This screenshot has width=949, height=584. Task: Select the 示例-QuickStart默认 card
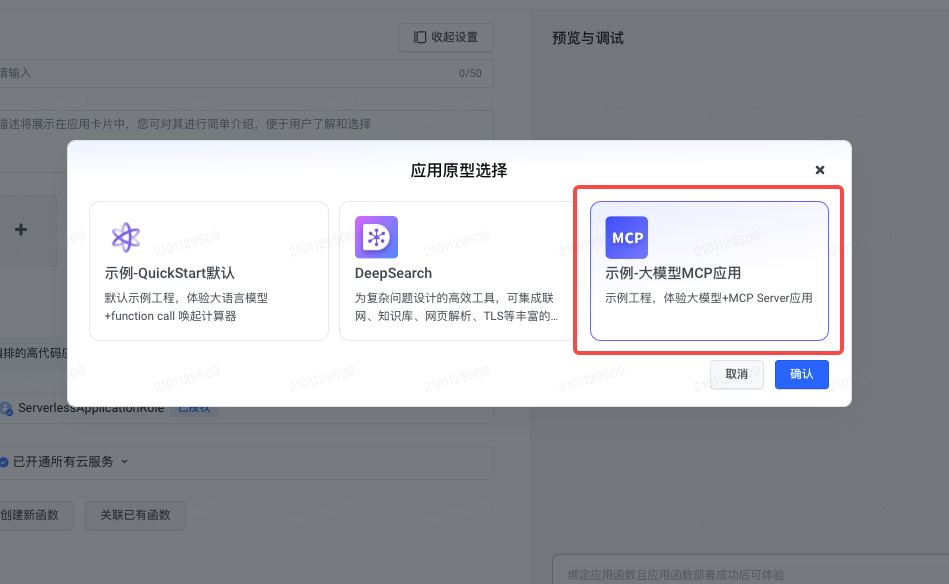(x=209, y=271)
